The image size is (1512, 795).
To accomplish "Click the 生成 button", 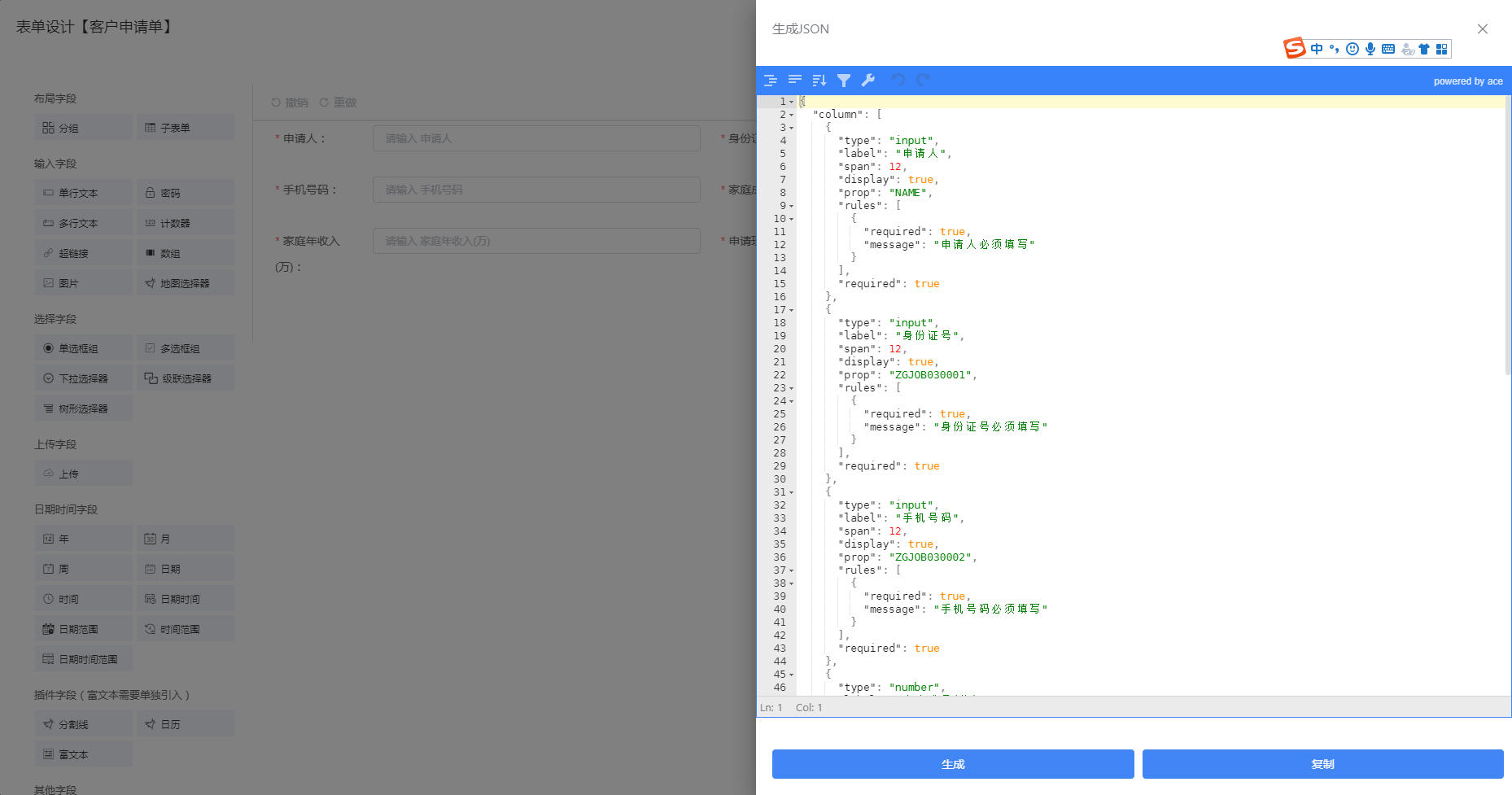I will point(953,764).
